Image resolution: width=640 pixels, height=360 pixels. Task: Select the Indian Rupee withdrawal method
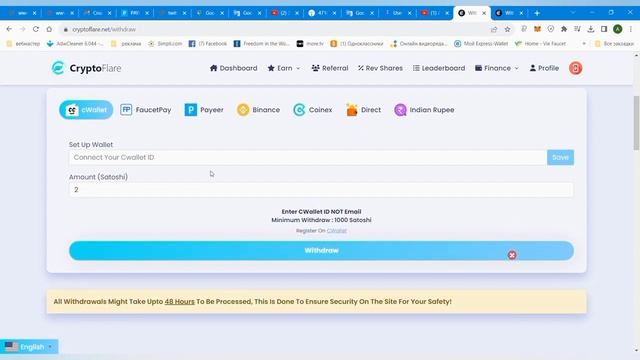click(424, 110)
